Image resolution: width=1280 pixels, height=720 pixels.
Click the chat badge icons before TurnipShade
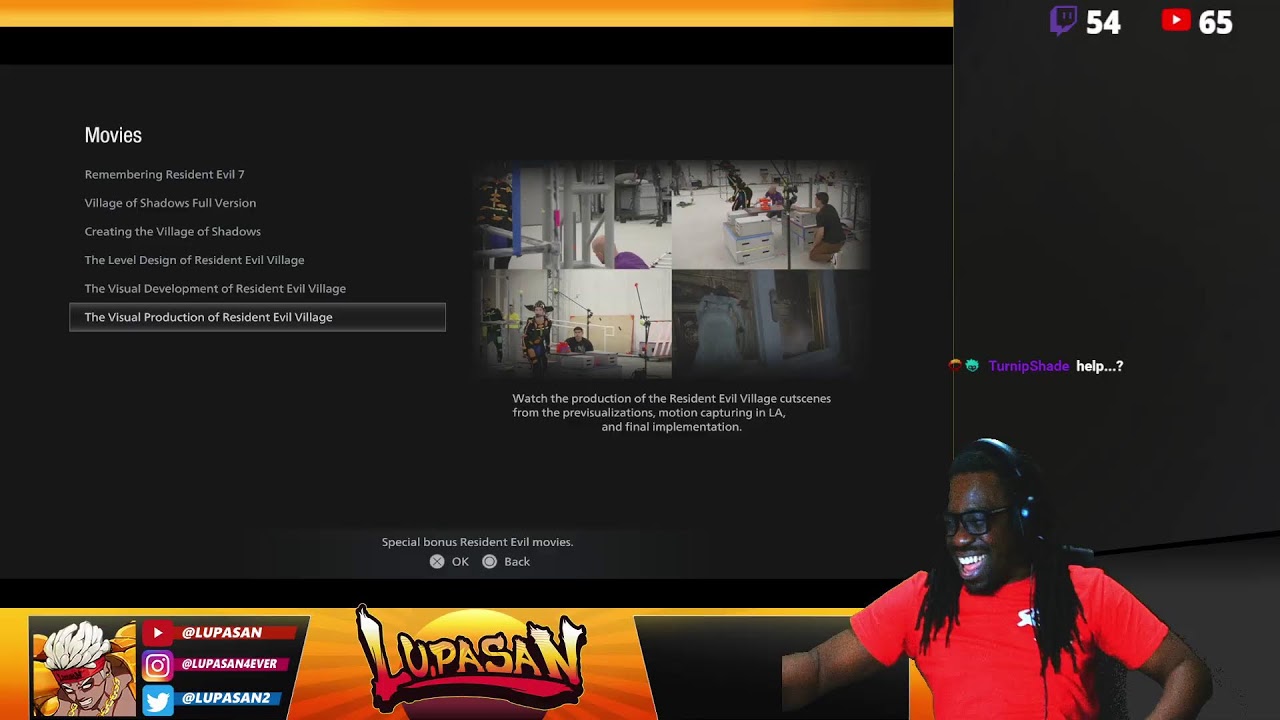[963, 366]
